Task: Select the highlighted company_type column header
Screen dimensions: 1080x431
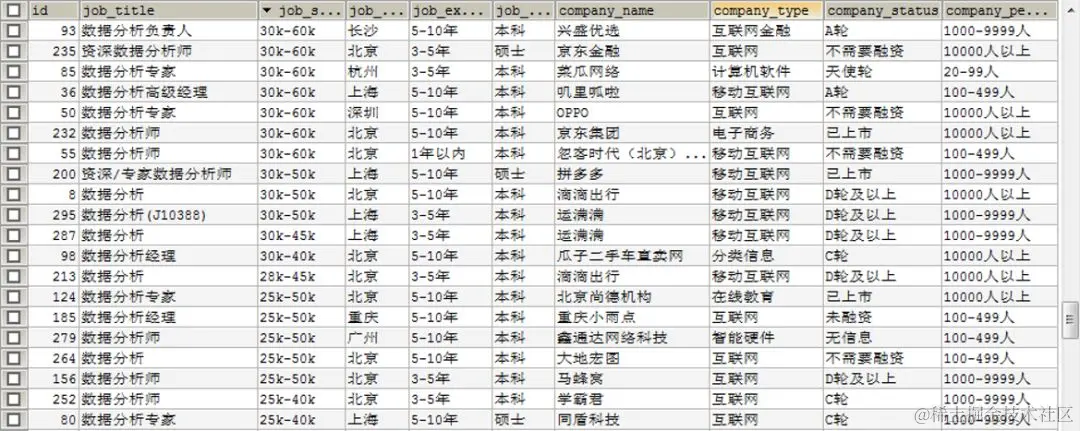Action: (x=767, y=10)
